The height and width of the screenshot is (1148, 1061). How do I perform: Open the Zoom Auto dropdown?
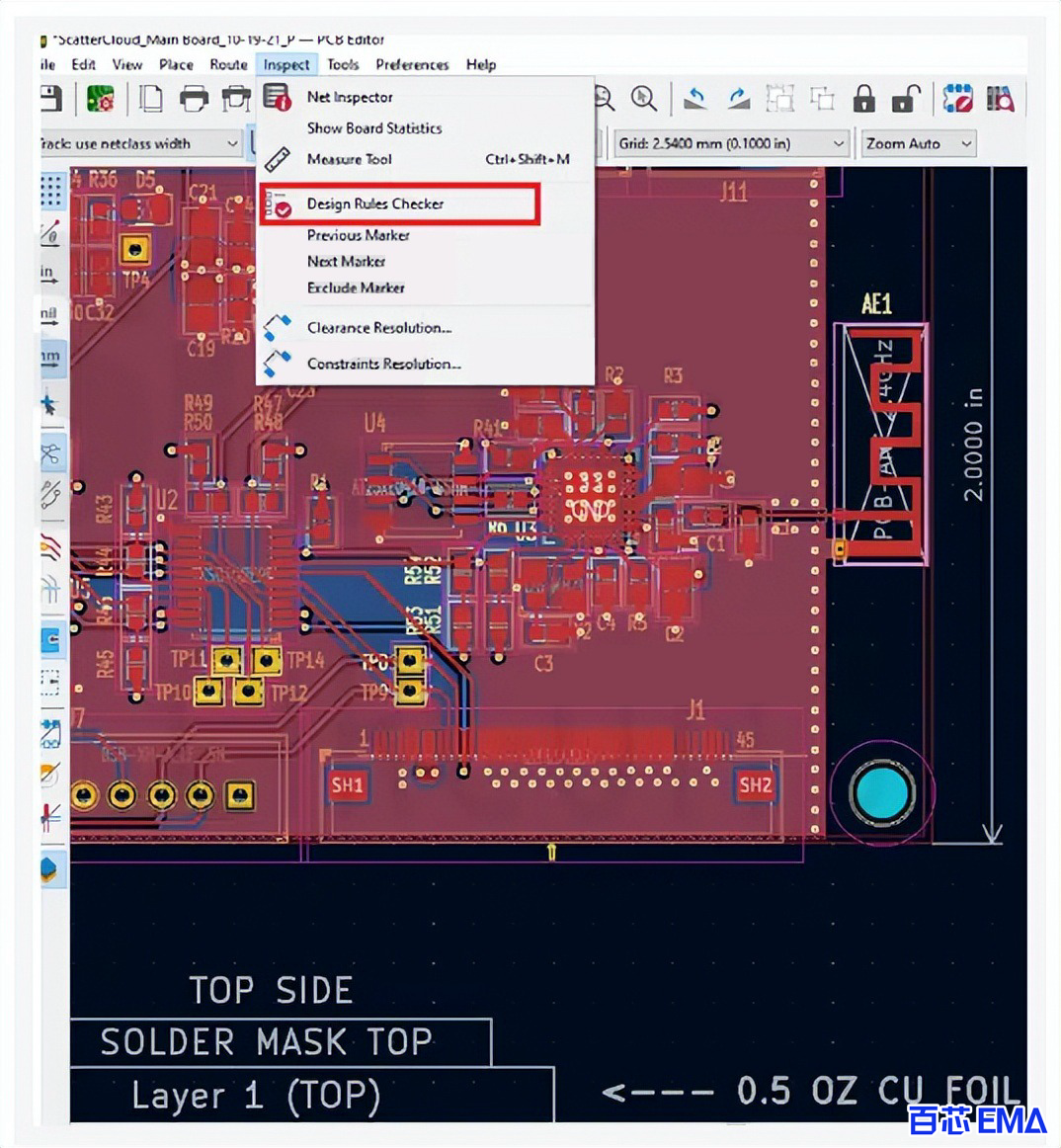tap(918, 143)
